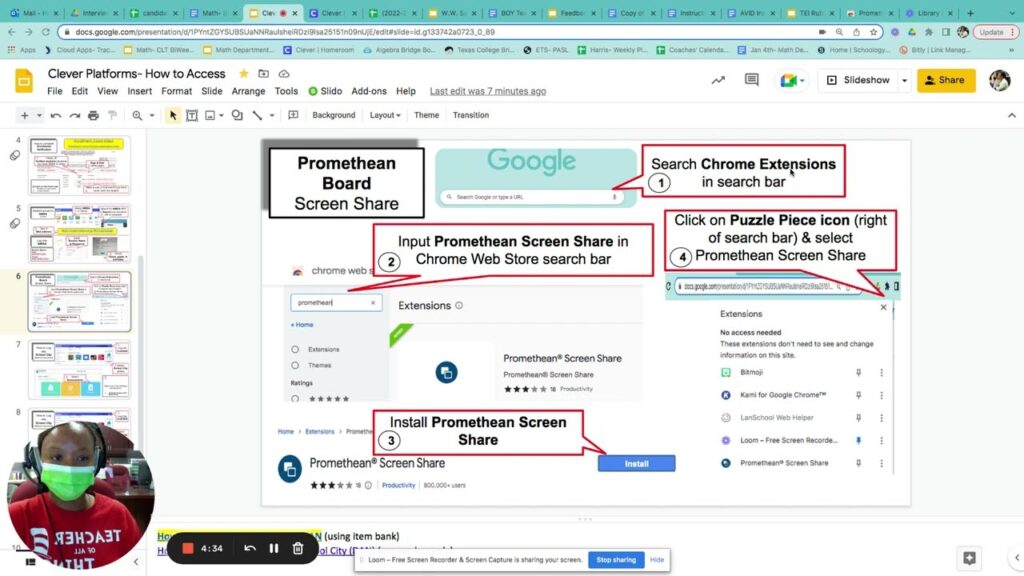The image size is (1024, 576).
Task: Select slide 7 thumbnail
Action: pos(80,370)
